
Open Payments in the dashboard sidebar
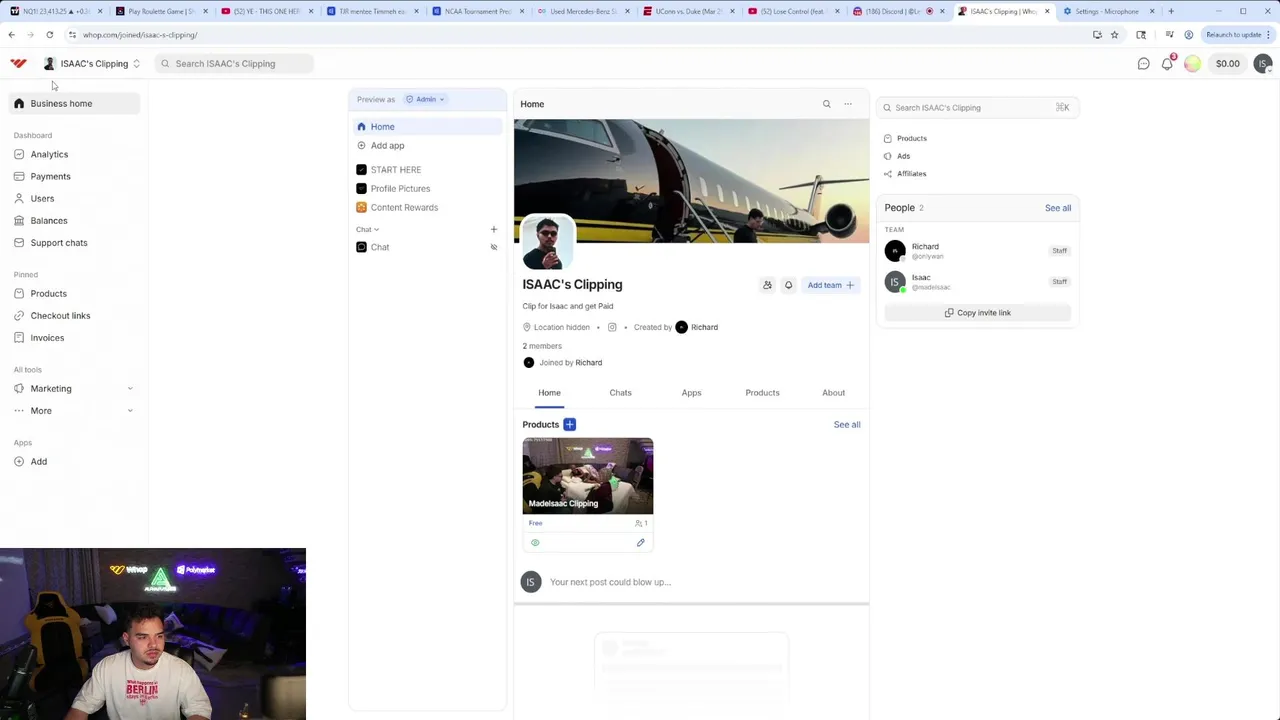point(50,177)
